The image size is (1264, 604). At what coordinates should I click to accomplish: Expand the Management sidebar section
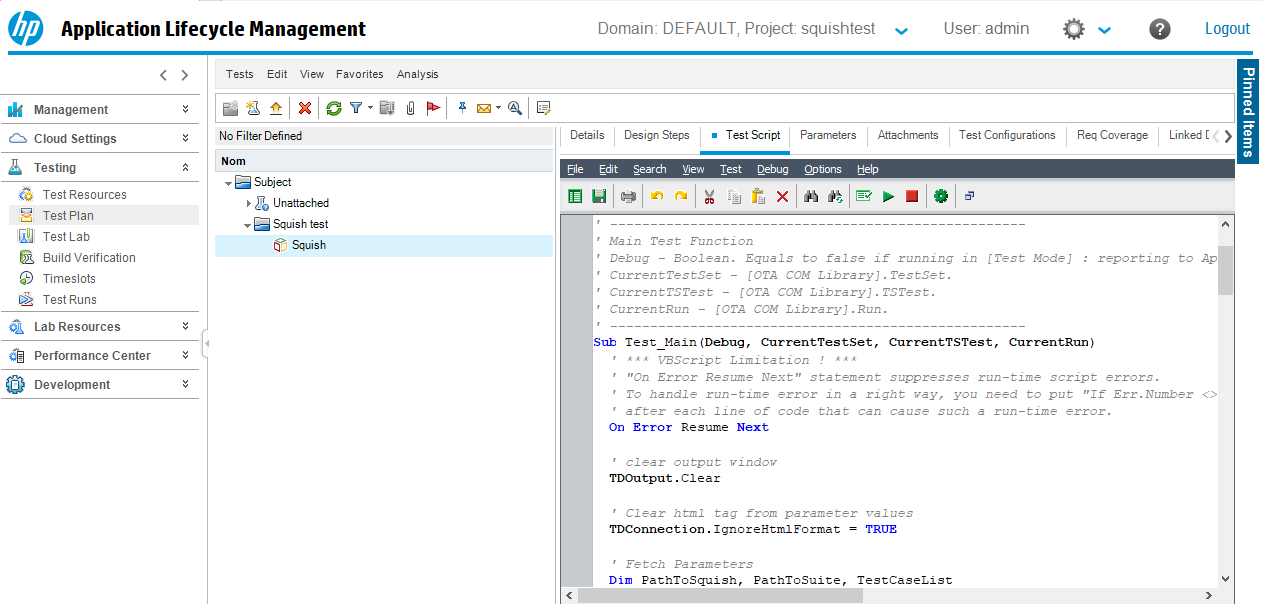click(x=185, y=110)
